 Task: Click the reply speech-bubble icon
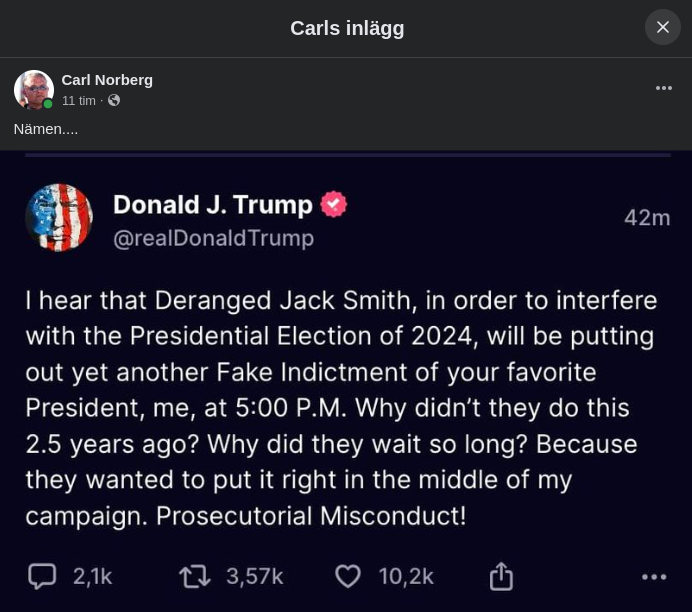[42, 576]
